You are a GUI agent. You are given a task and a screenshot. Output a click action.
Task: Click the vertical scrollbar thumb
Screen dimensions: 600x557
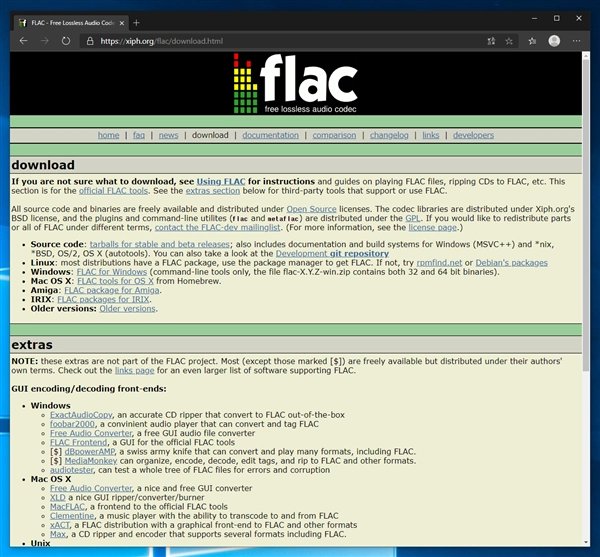pyautogui.click(x=586, y=214)
